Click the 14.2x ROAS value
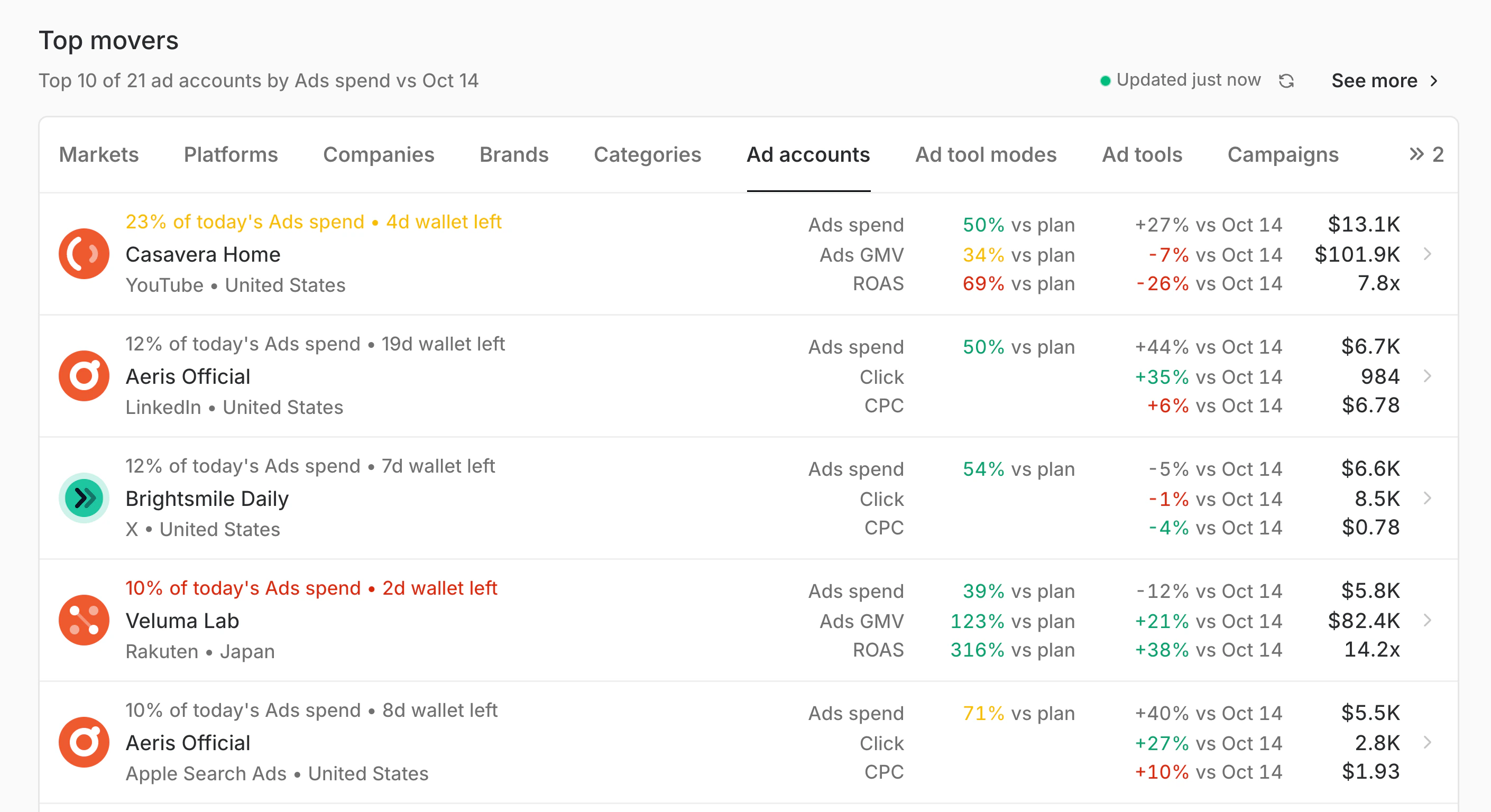 [x=1372, y=649]
